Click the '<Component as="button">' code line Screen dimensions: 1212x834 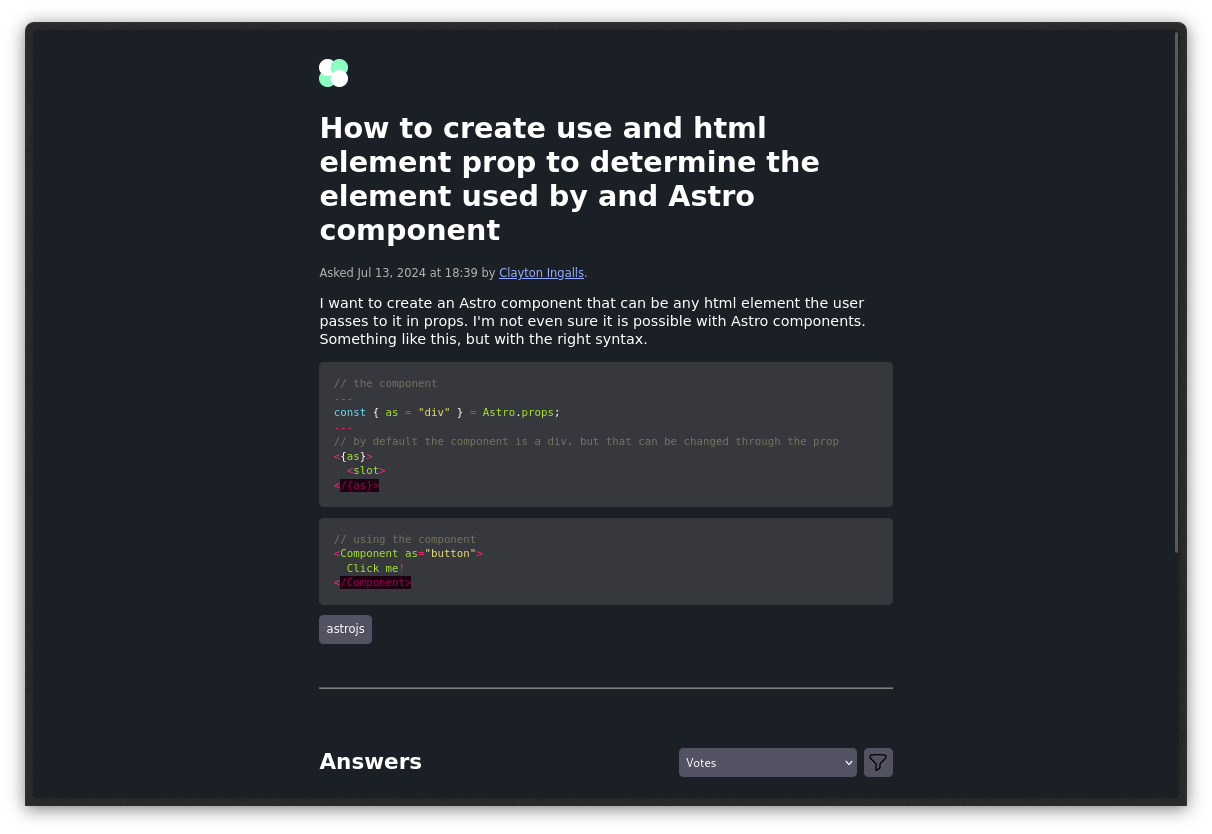tap(408, 553)
